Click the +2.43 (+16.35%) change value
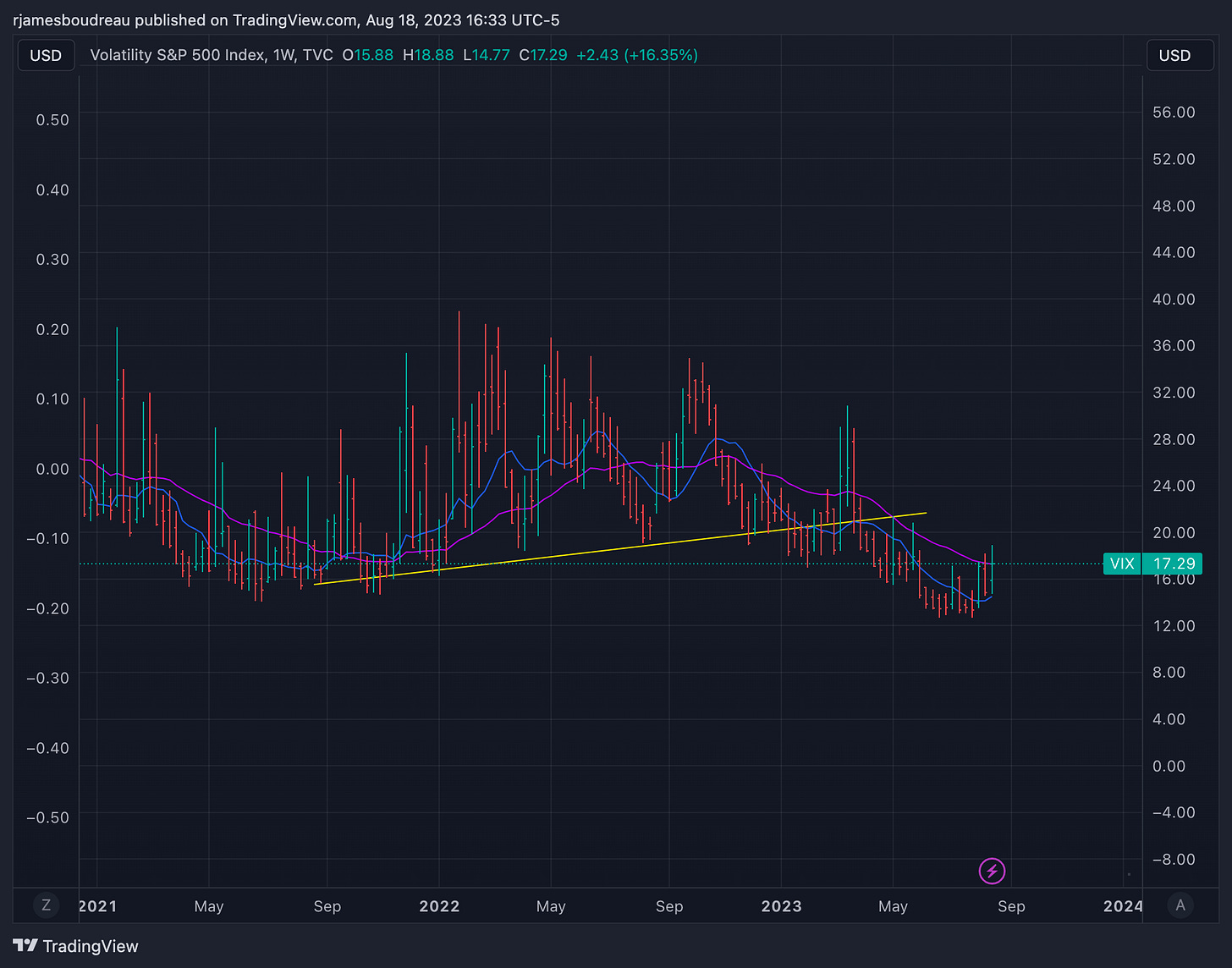Viewport: 1232px width, 968px height. point(637,55)
